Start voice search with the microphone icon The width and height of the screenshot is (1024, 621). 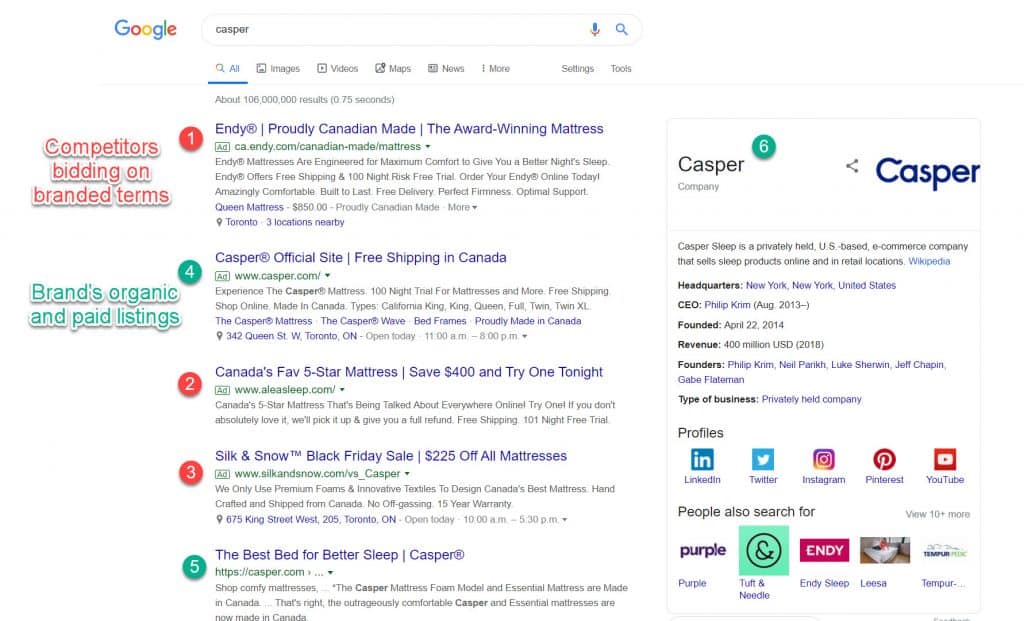pos(594,29)
